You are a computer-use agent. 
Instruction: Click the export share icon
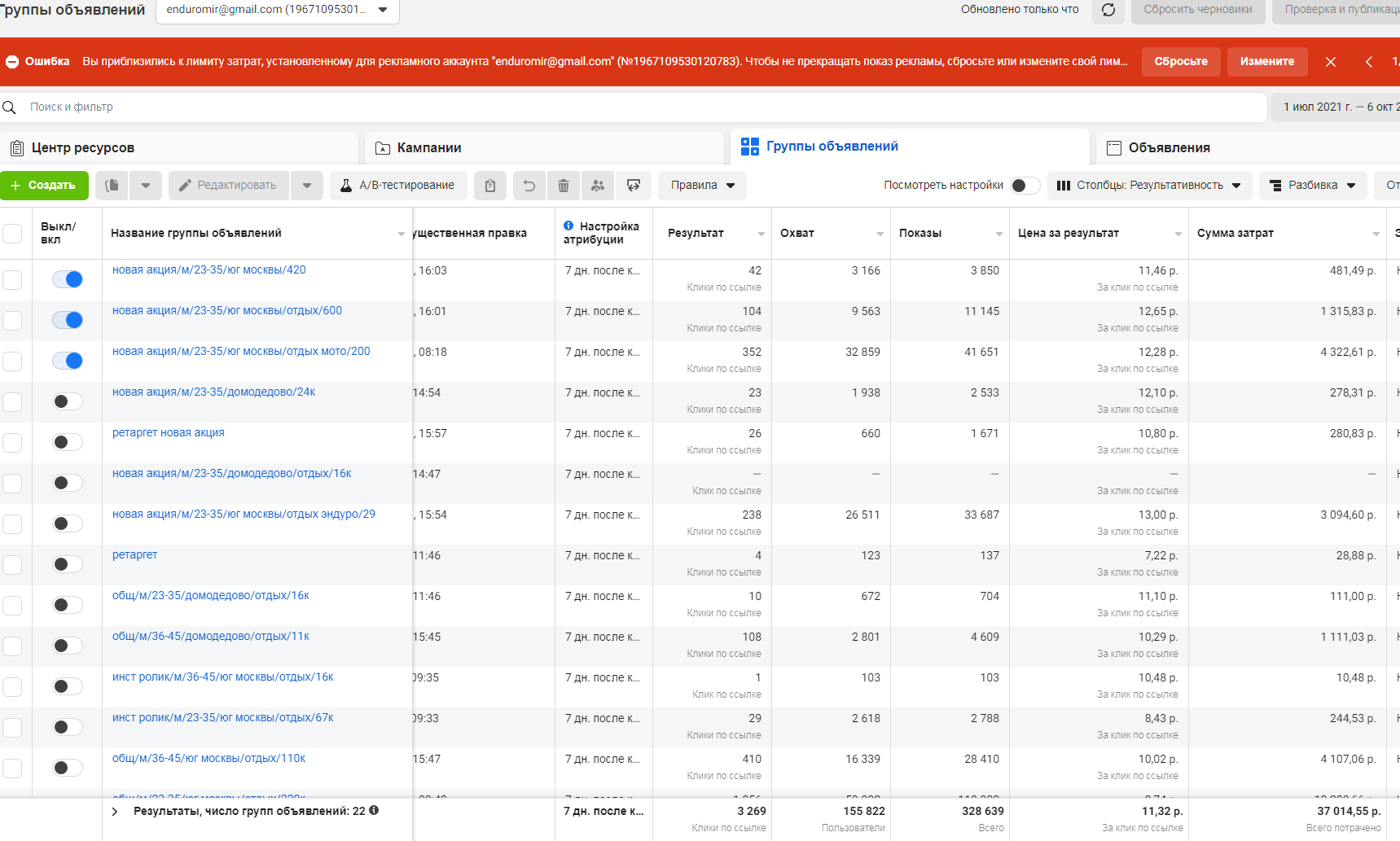coord(634,186)
